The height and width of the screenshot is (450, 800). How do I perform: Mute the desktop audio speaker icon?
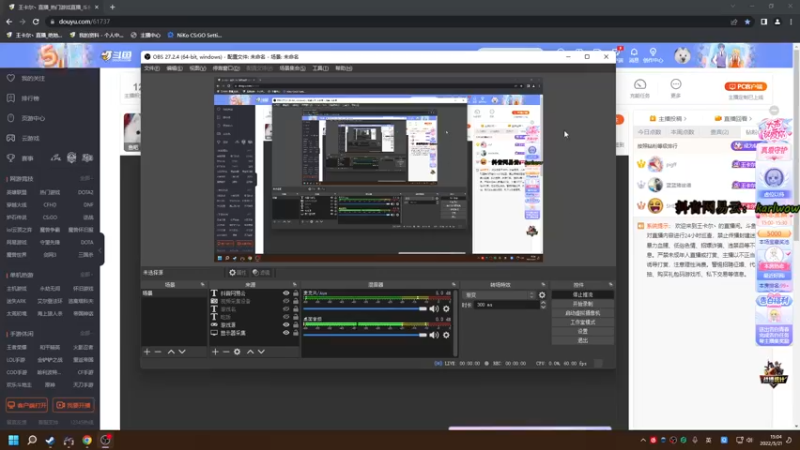tap(434, 335)
